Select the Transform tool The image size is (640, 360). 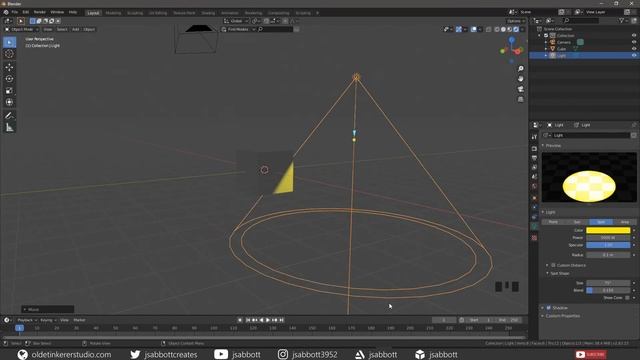click(9, 102)
